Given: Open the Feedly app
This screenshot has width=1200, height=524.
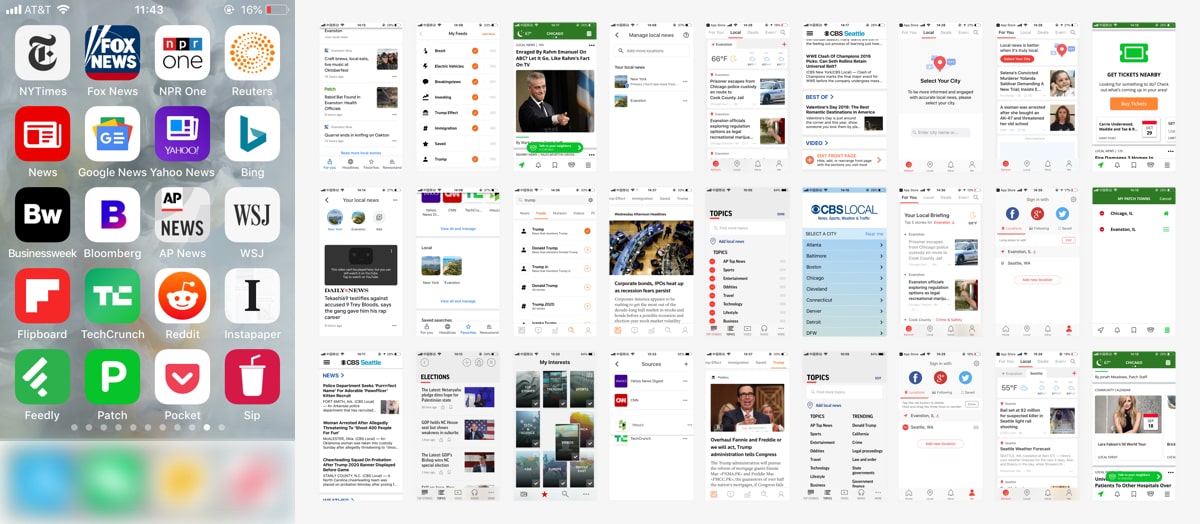Looking at the screenshot, I should coord(42,376).
